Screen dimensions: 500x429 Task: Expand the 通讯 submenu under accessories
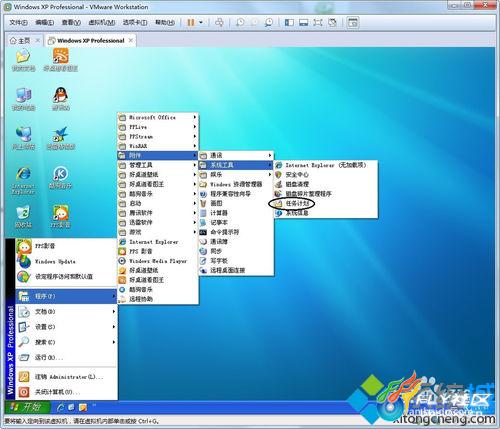point(236,155)
